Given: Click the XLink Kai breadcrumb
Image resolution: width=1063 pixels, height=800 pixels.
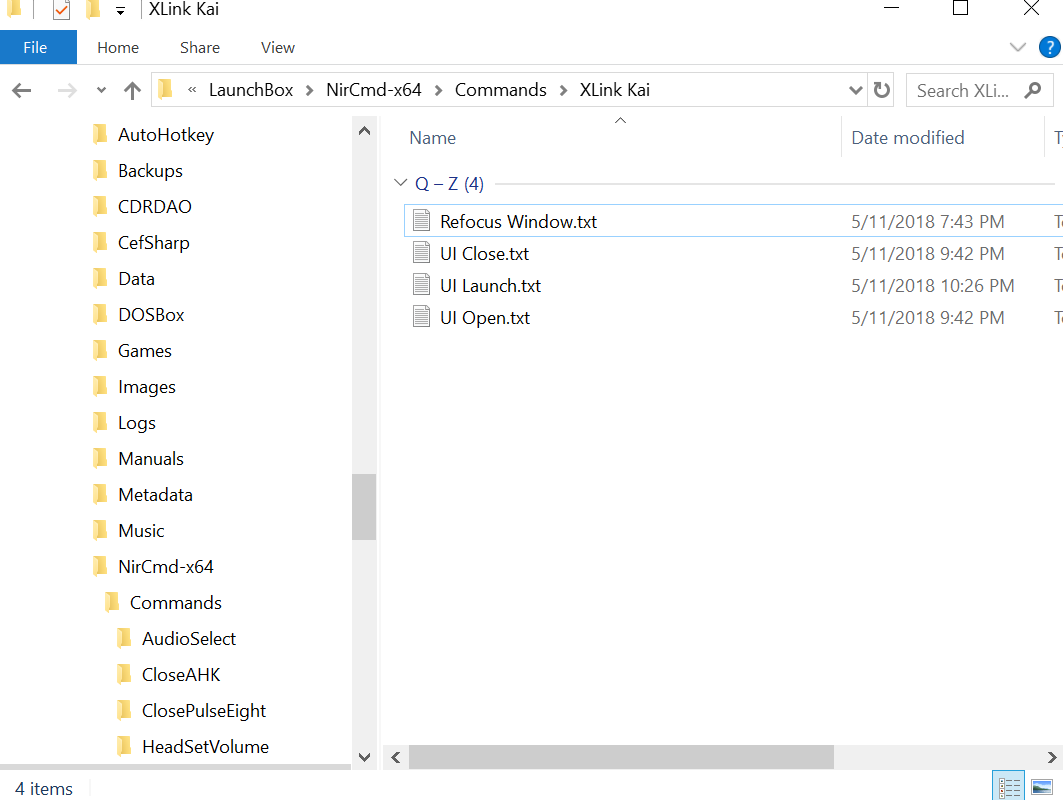Looking at the screenshot, I should point(614,90).
